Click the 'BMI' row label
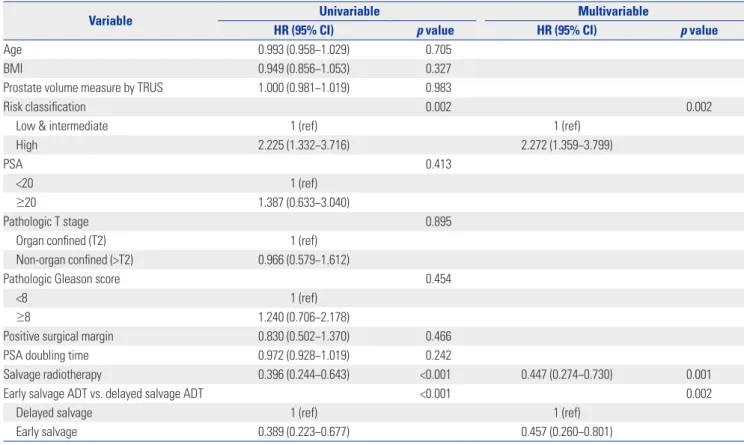This screenshot has width=744, height=445. point(13,69)
